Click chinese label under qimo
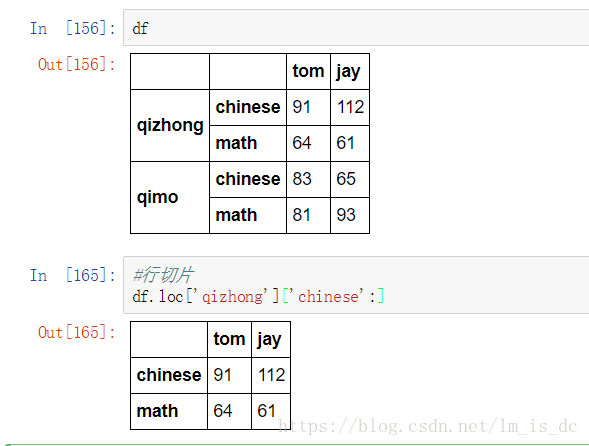 pos(248,179)
